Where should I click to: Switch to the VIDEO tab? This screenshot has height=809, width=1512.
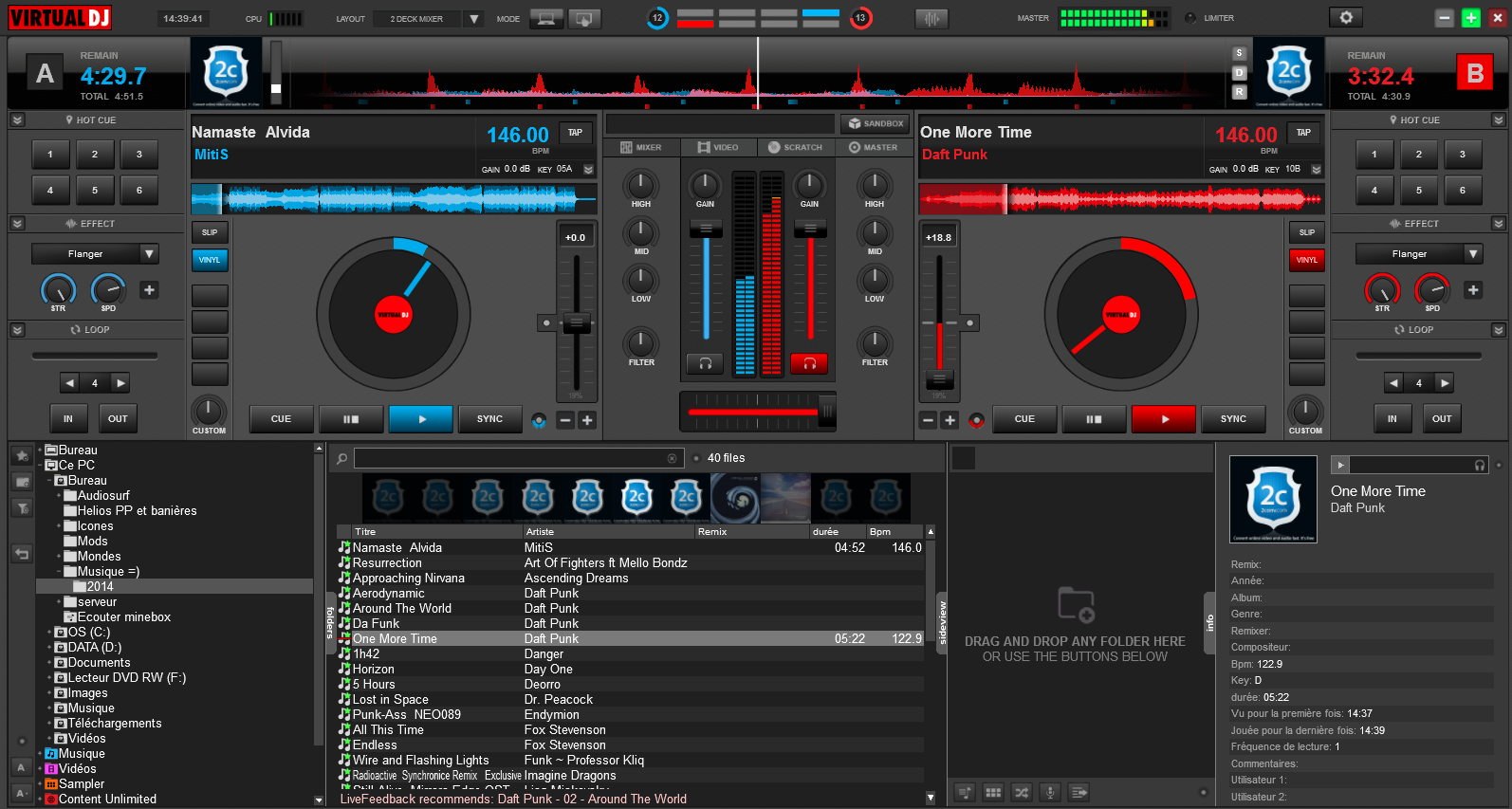tap(718, 147)
